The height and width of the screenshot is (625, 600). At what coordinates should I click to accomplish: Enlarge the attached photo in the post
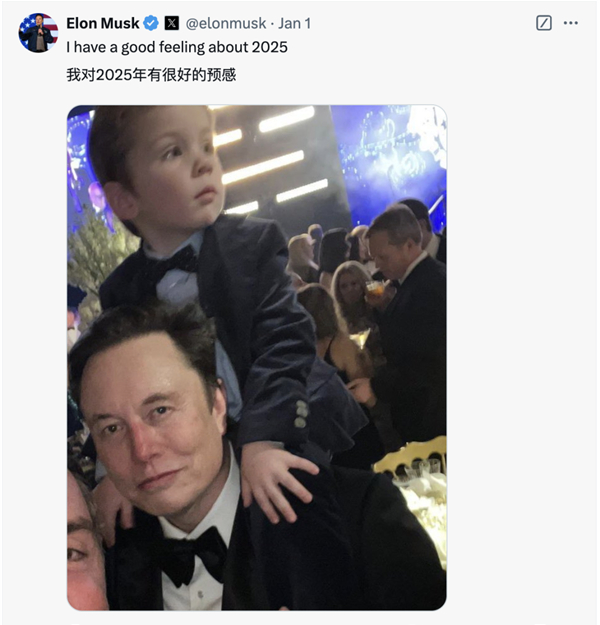tap(257, 357)
